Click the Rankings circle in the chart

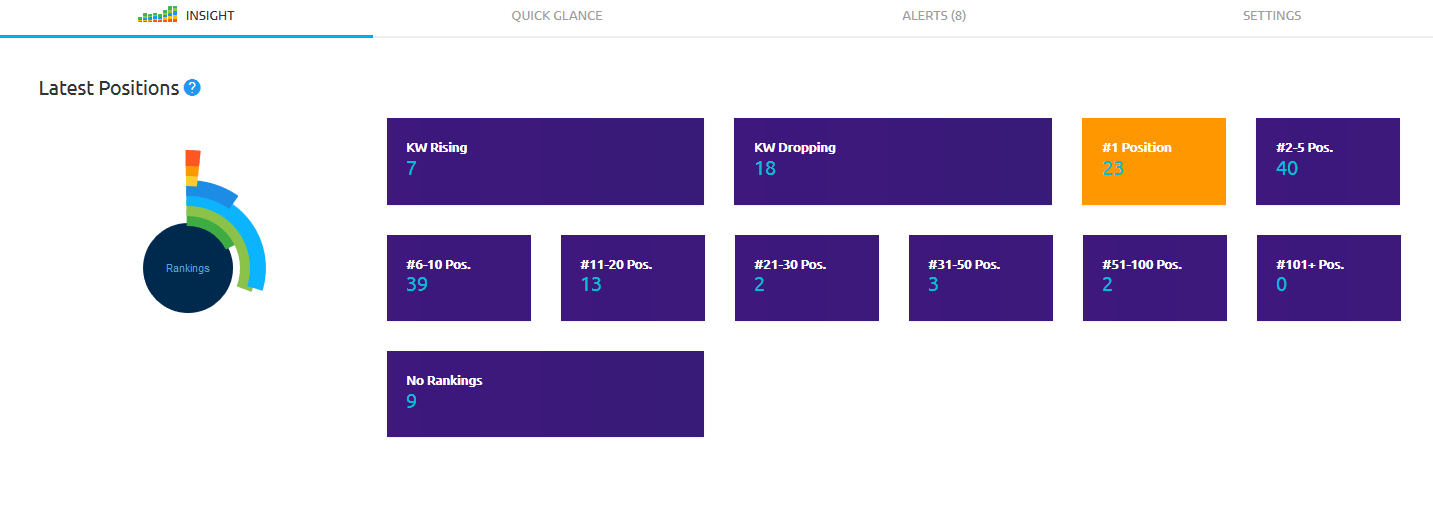(188, 268)
